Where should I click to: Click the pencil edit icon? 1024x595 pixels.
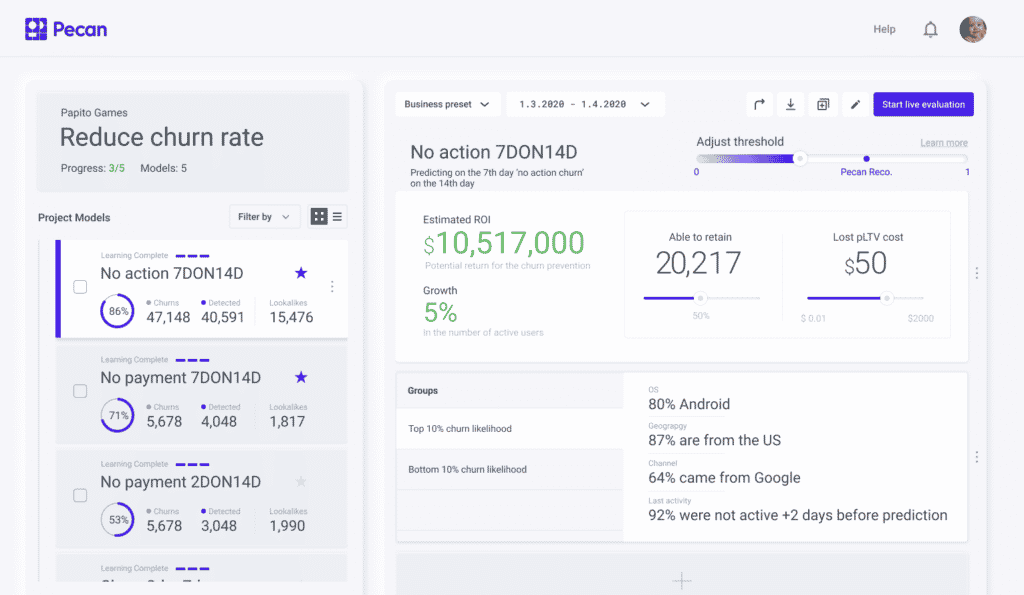pyautogui.click(x=856, y=105)
